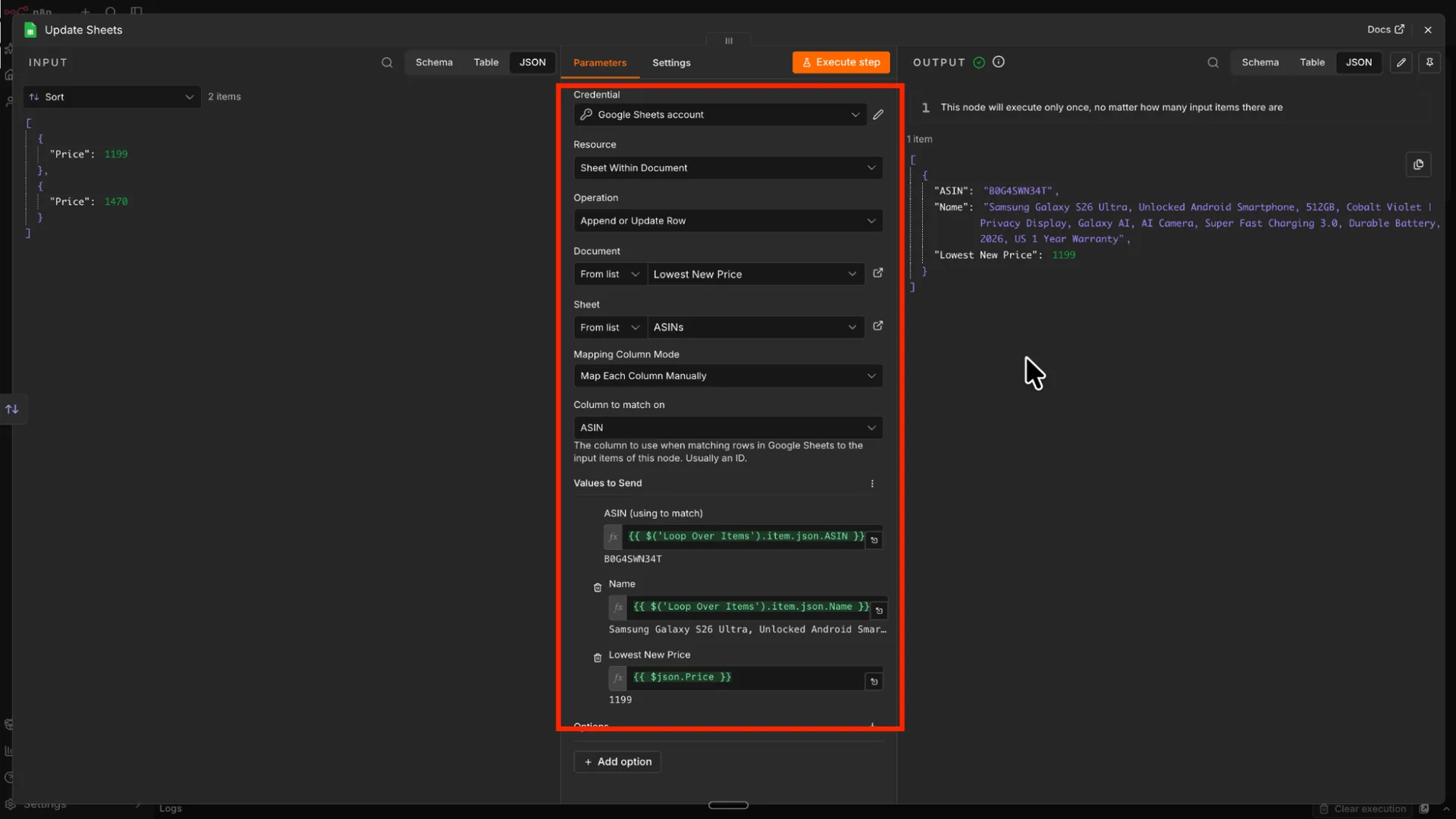This screenshot has height=819, width=1456.
Task: Switch to the Parameters tab
Action: (600, 63)
